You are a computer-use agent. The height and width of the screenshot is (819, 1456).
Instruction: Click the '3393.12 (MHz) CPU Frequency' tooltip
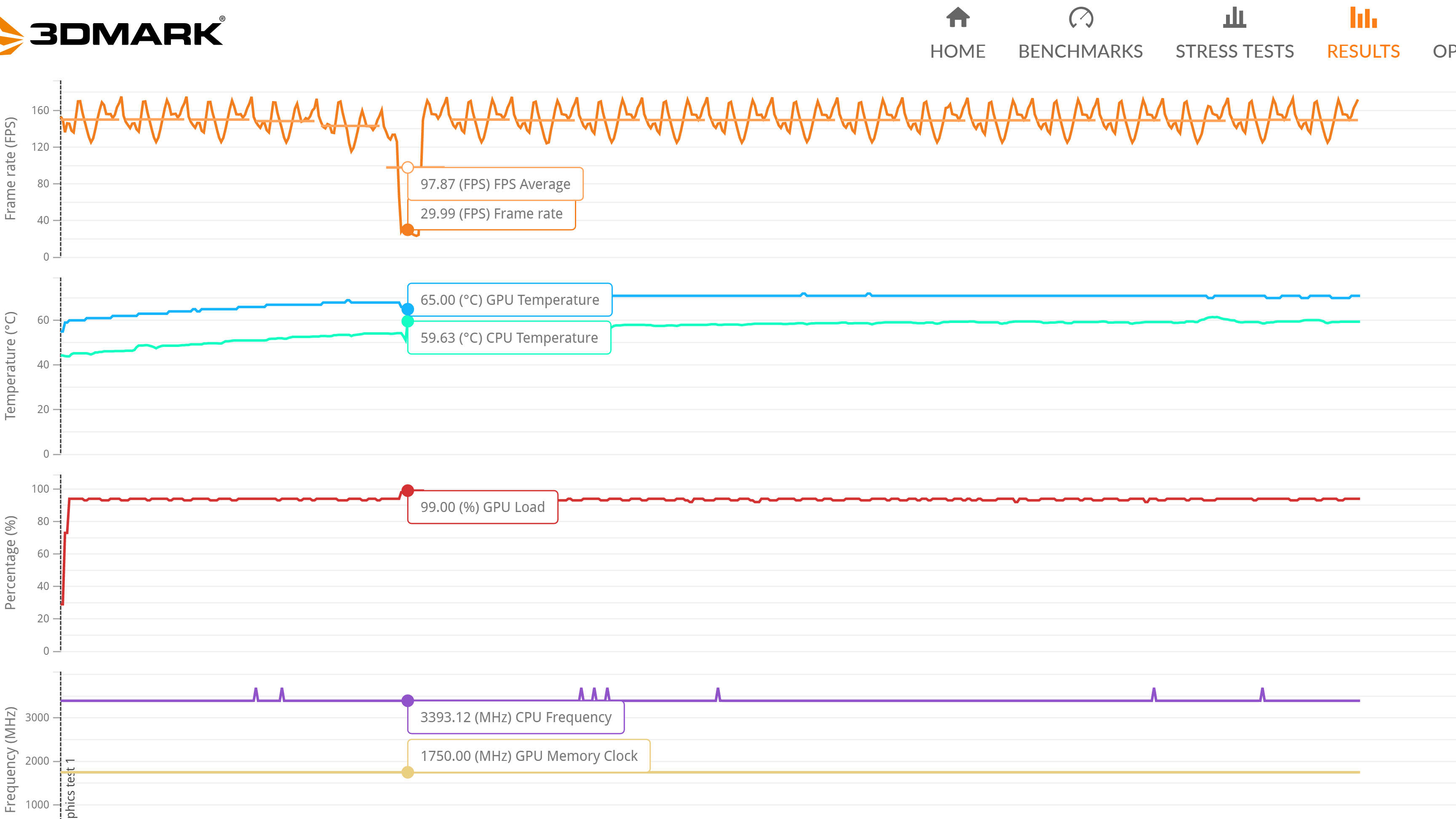(x=516, y=717)
